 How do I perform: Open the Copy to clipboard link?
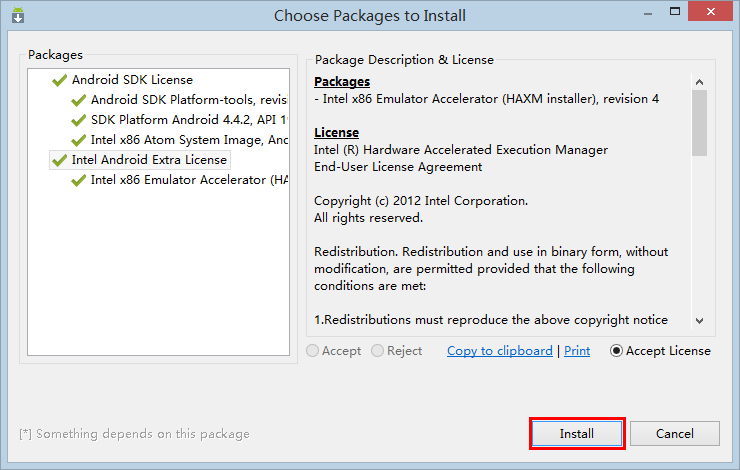(499, 351)
